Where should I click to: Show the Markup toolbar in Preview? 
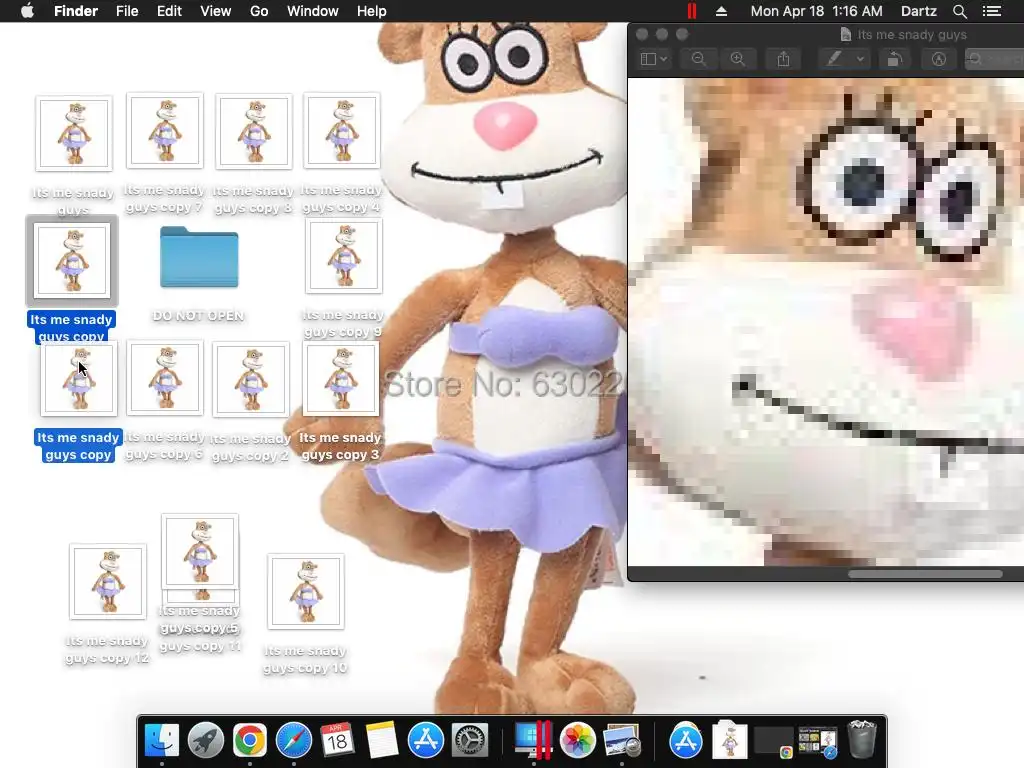938,59
